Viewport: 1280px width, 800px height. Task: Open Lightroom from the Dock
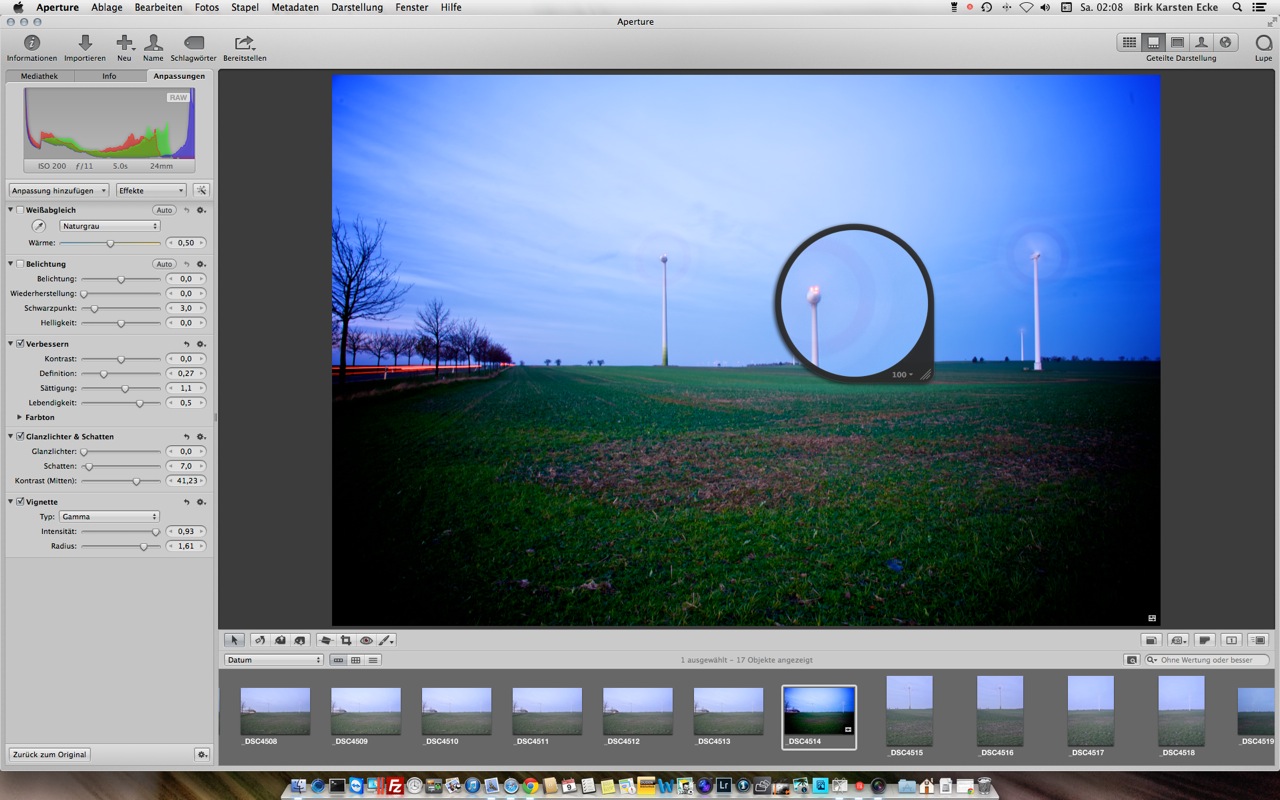(x=724, y=786)
